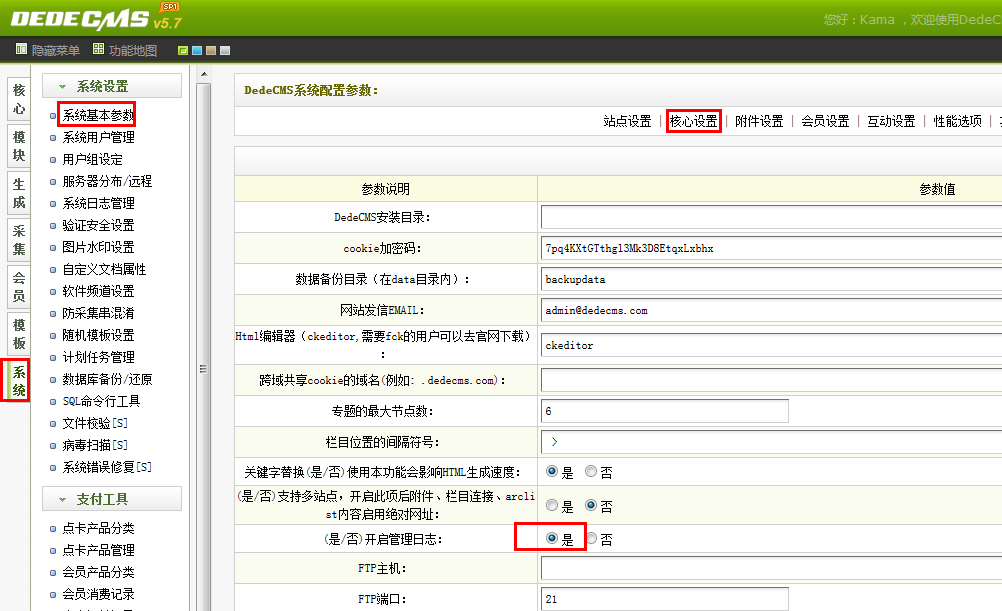The image size is (1002, 611).
Task: Open 文件校验[S] in the menu
Action: click(95, 423)
